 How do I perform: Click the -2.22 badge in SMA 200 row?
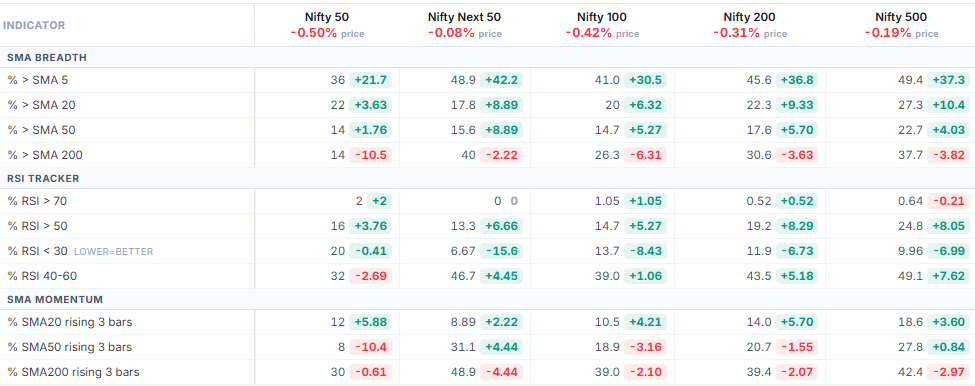(502, 155)
